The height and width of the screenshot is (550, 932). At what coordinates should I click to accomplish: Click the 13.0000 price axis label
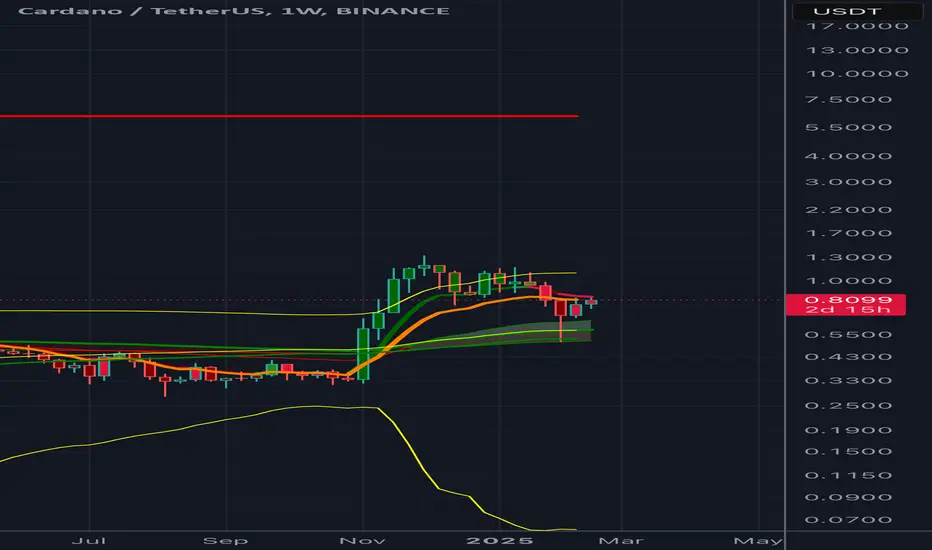[857, 50]
